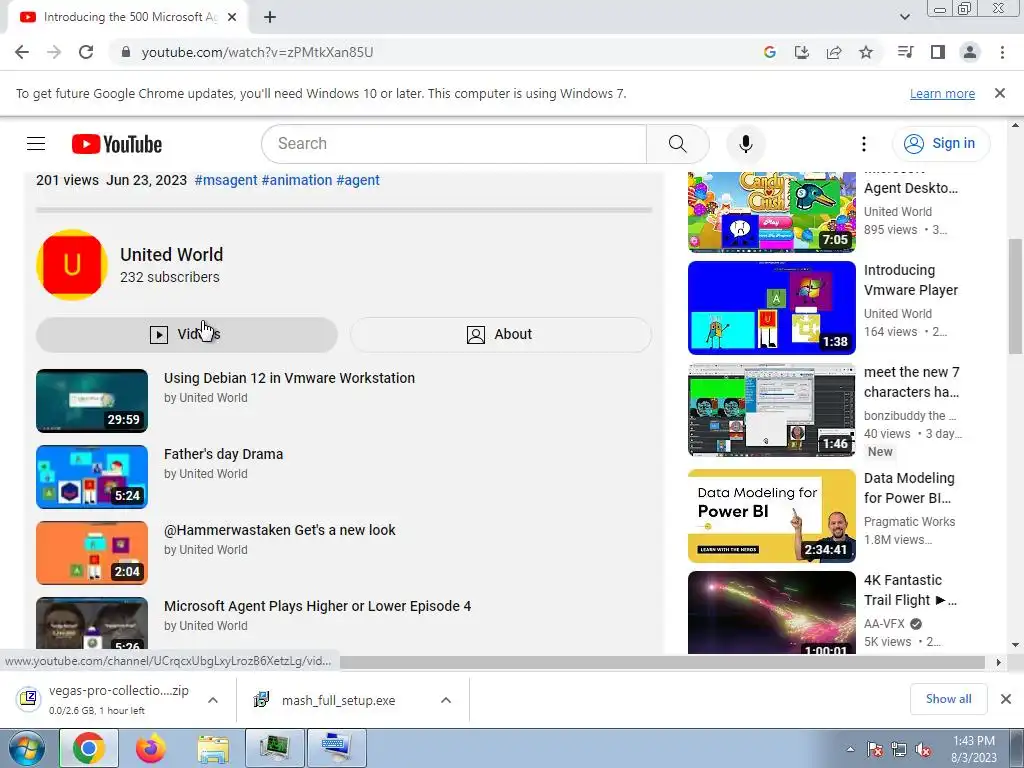Click Microsoft Agent Plays Higher or Lower title
The height and width of the screenshot is (768, 1024).
pos(317,606)
